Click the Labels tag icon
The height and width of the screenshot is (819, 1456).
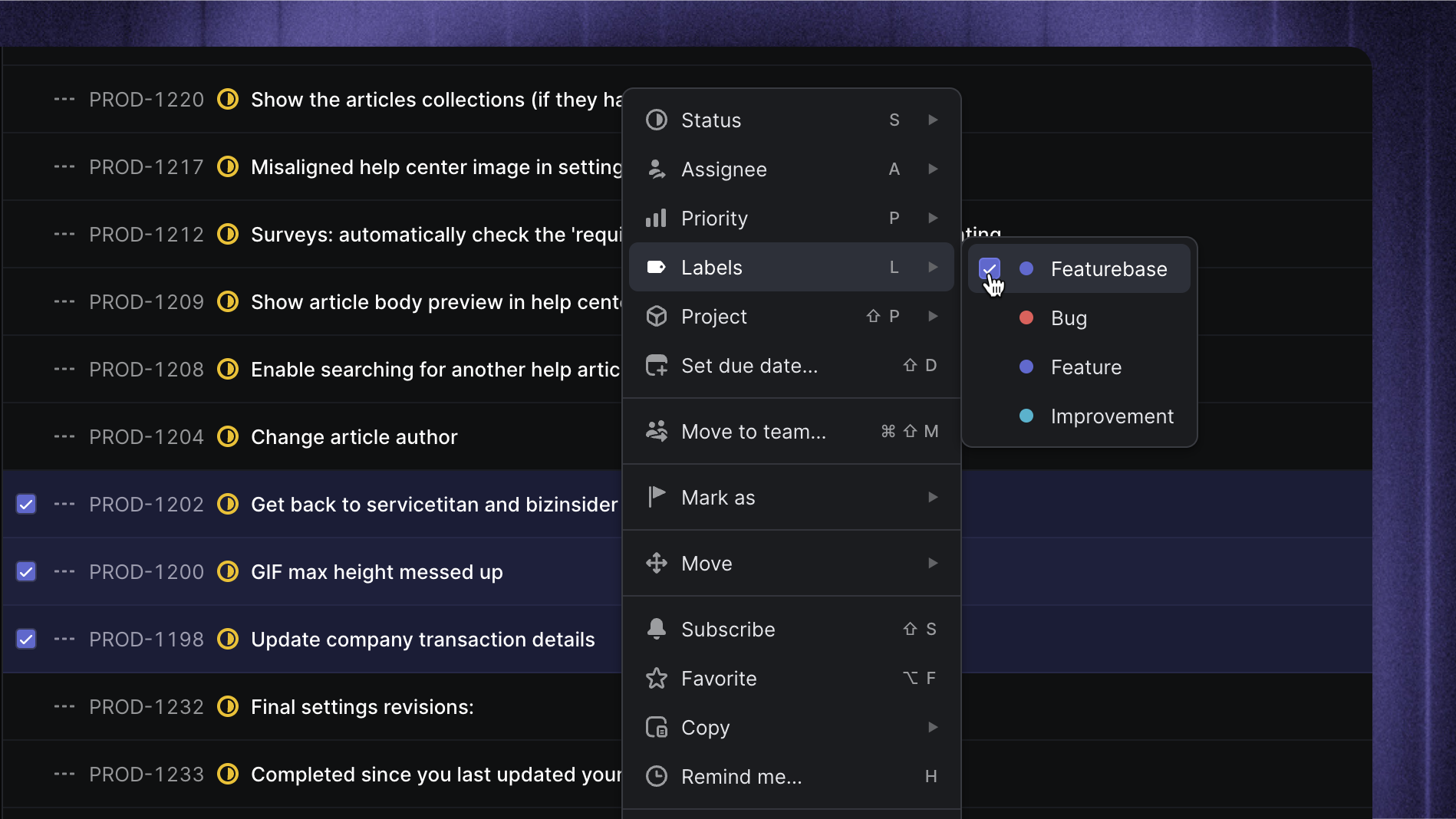pyautogui.click(x=657, y=268)
